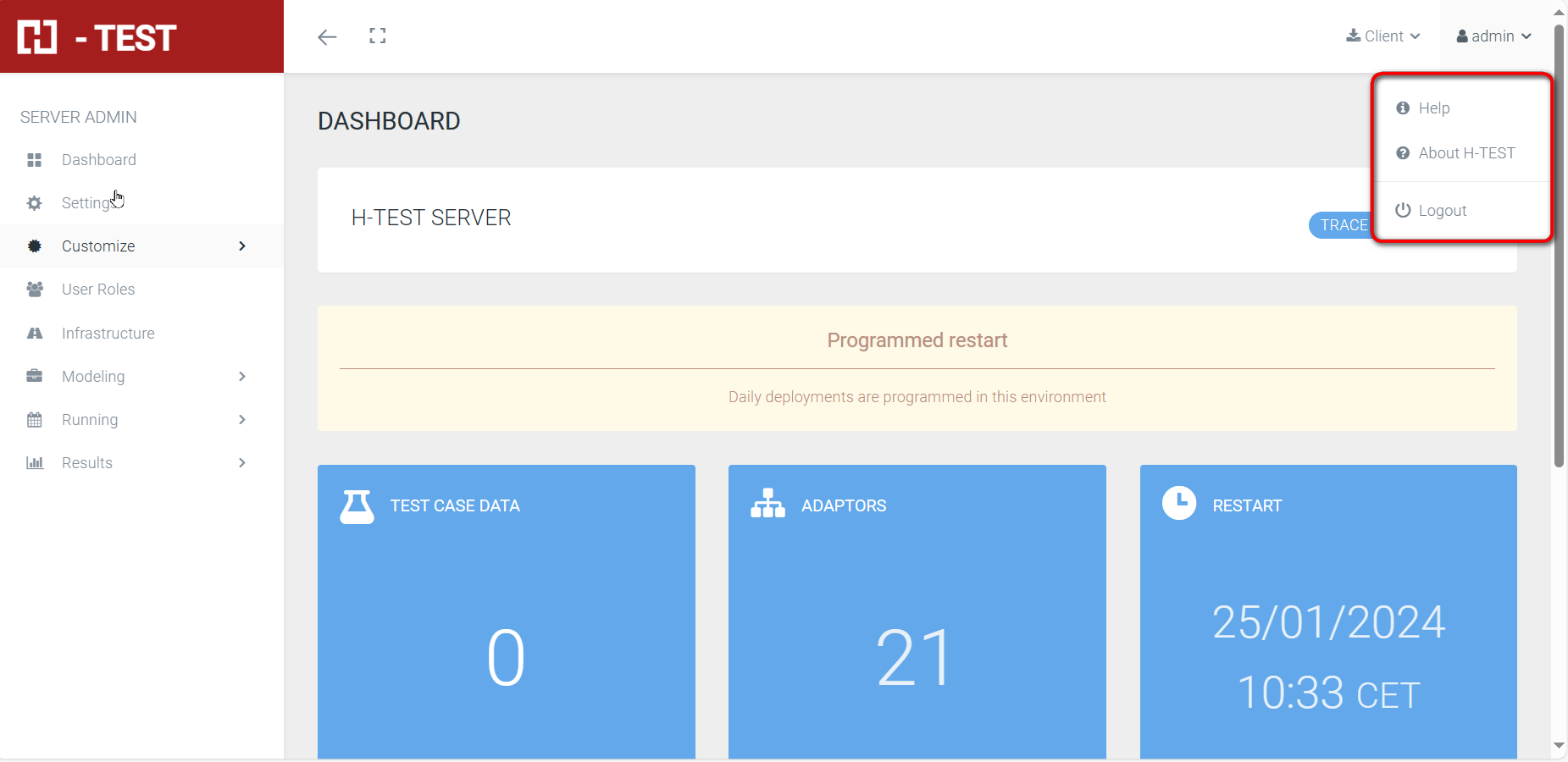This screenshot has height=762, width=1568.
Task: Expand the Modeling submenu chevron
Action: (x=242, y=377)
